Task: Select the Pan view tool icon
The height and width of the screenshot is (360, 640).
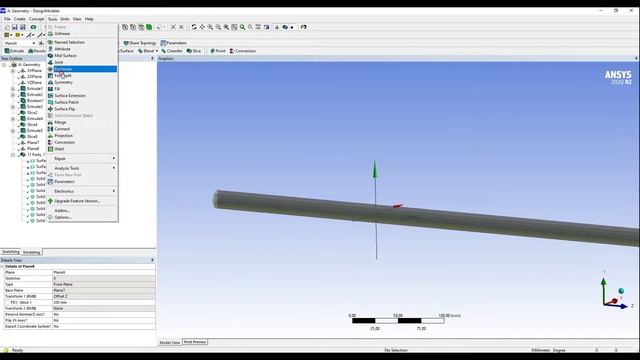Action: tap(202, 27)
